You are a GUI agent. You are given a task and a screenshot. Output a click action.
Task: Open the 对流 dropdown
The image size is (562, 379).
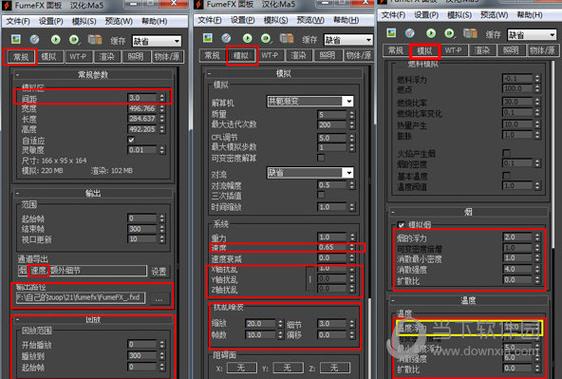[310, 173]
